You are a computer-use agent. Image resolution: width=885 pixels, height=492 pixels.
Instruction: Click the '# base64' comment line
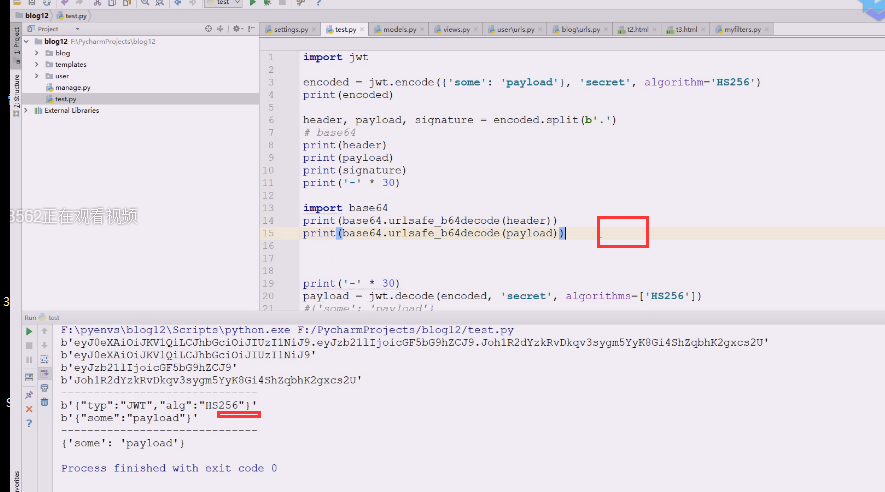pyautogui.click(x=330, y=133)
